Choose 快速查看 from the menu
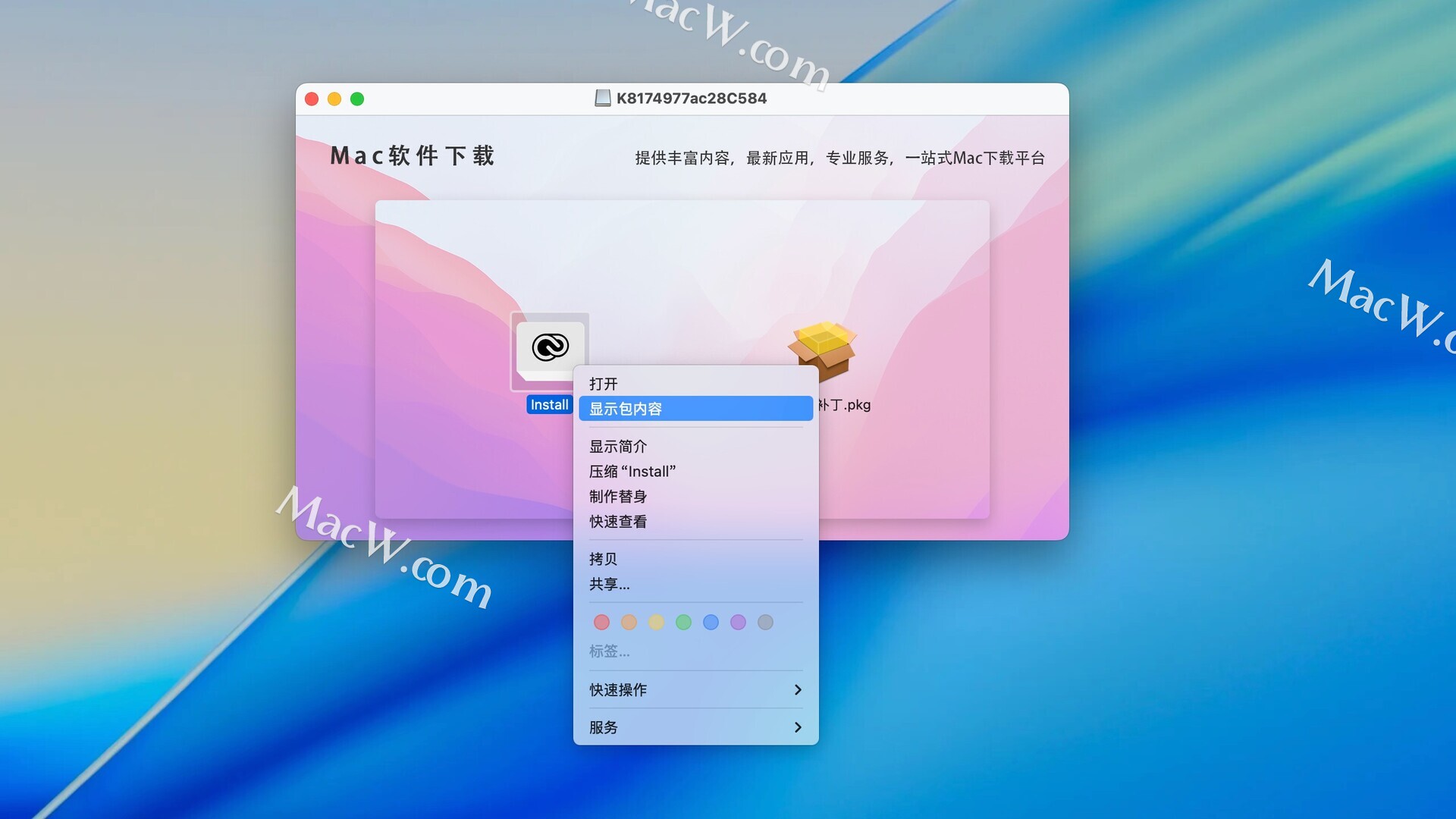The height and width of the screenshot is (819, 1456). click(x=695, y=522)
